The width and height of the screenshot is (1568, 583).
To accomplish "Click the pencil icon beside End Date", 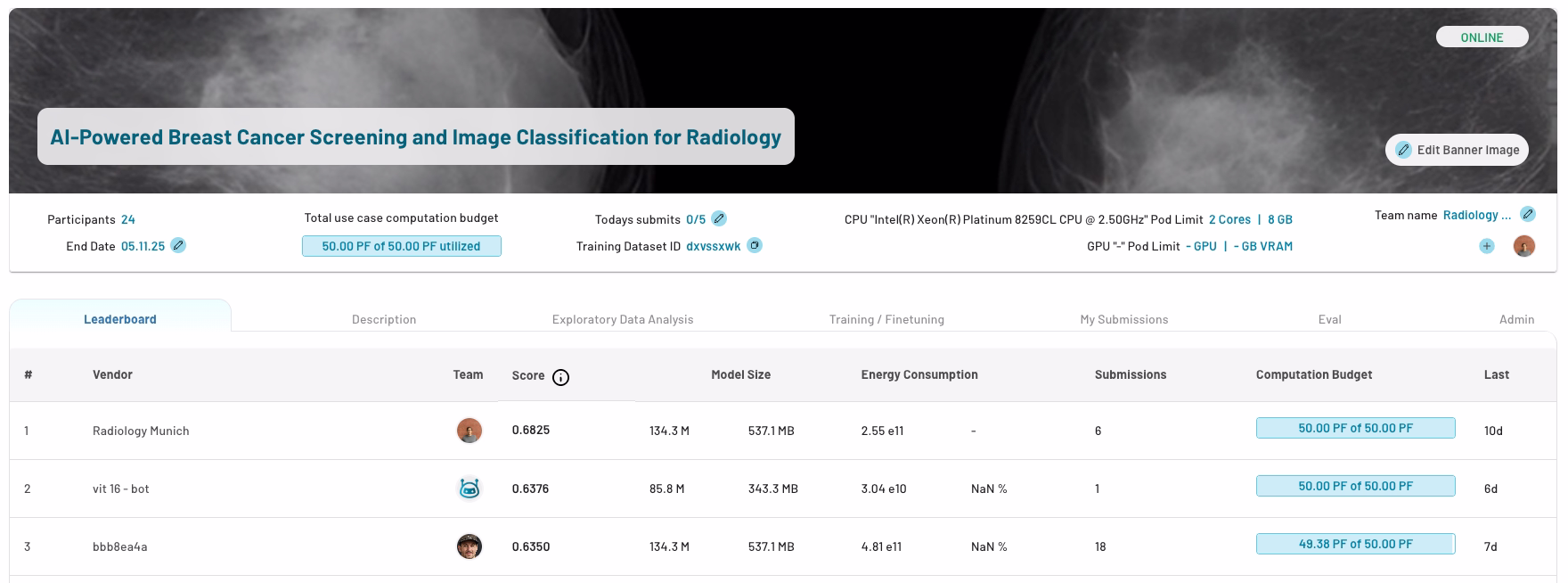I will [x=178, y=245].
